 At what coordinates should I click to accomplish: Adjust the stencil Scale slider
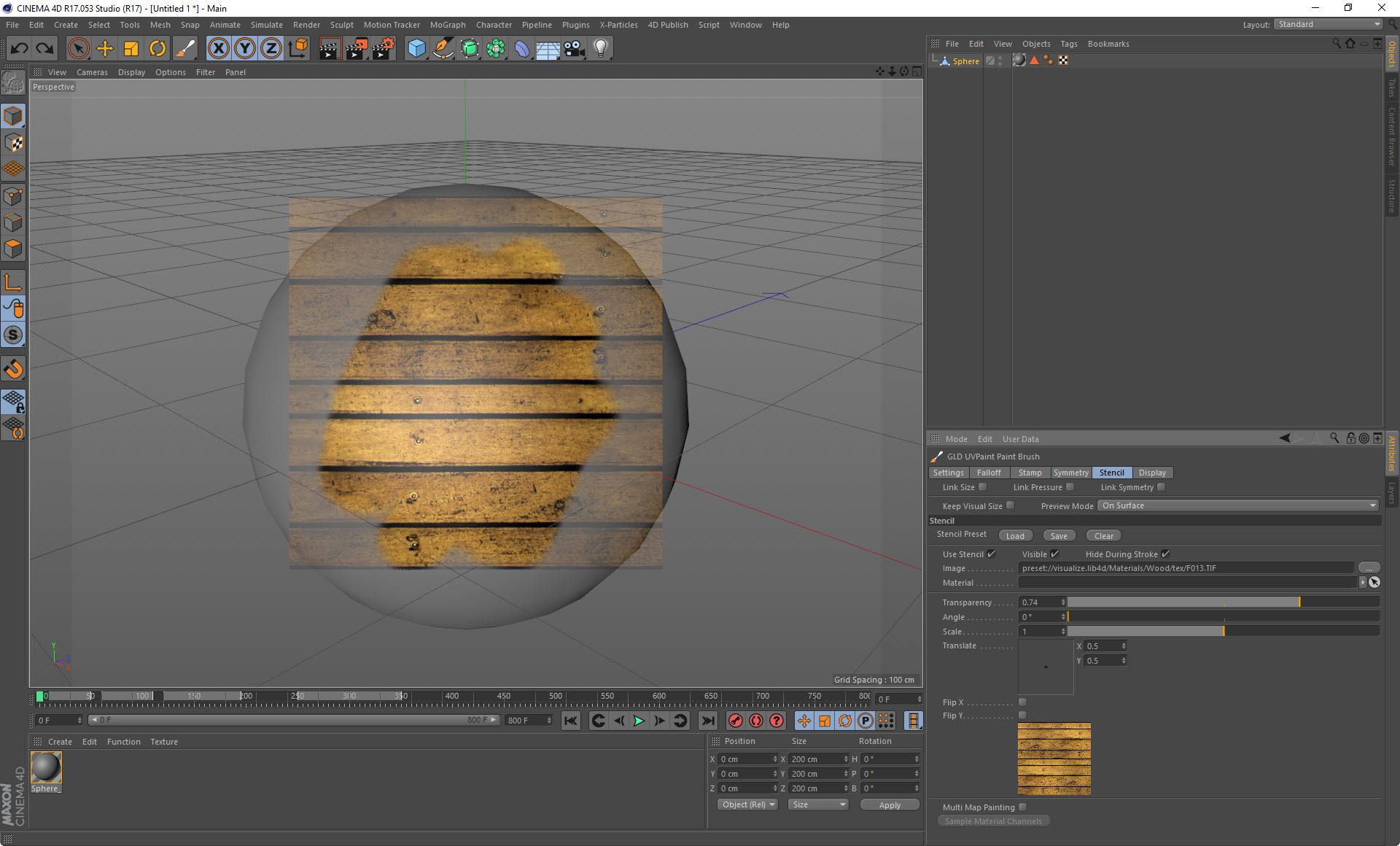tap(1223, 632)
